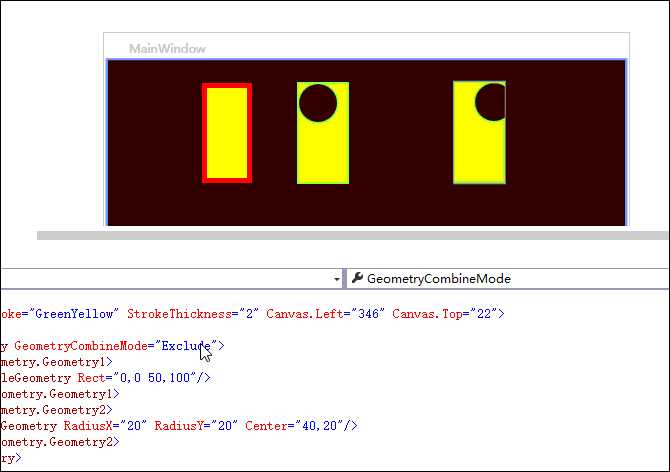The height and width of the screenshot is (472, 670).
Task: Click the MainWindow title text
Action: pos(167,49)
